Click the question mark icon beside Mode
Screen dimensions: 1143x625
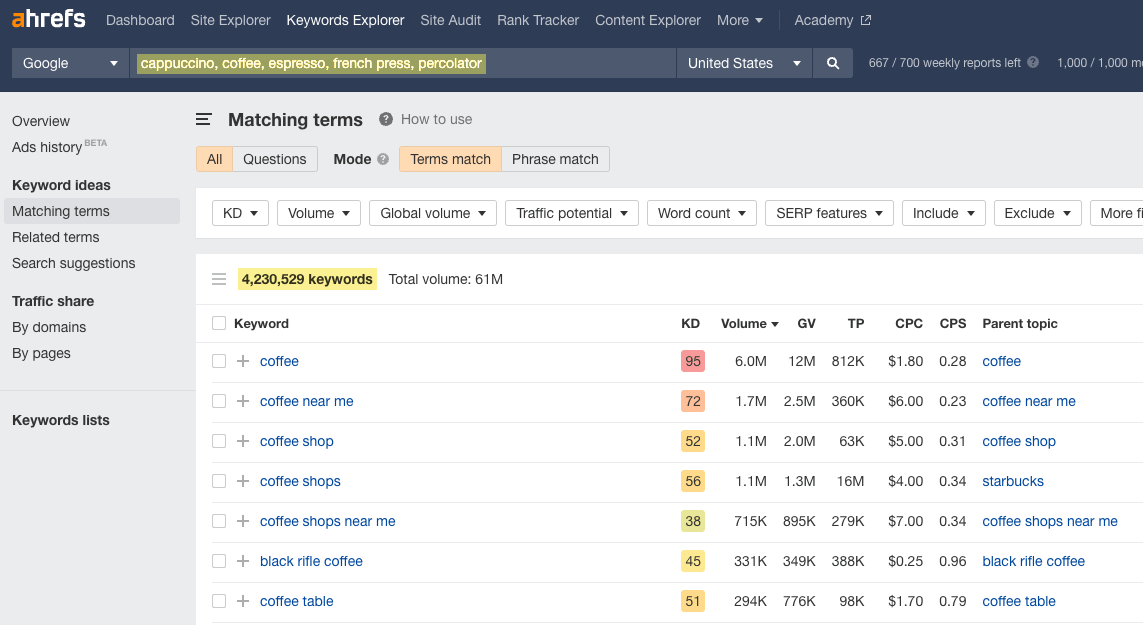383,159
